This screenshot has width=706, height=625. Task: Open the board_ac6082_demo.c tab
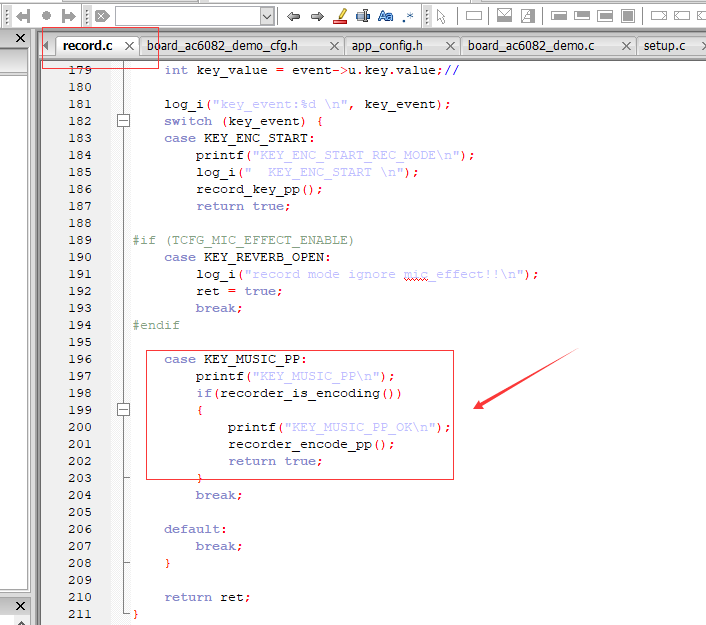(531, 46)
